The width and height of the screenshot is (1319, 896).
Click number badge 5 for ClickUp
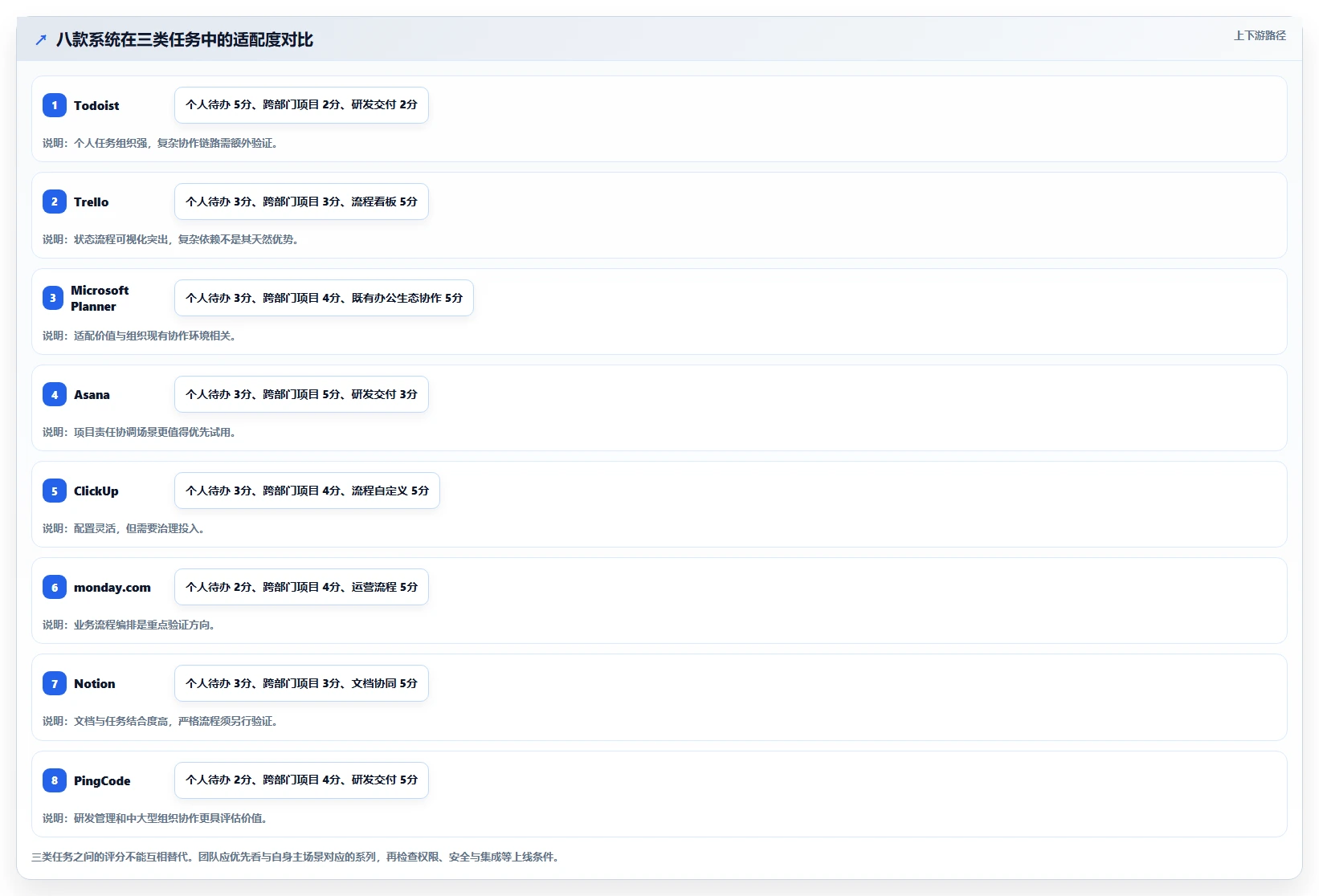pos(55,491)
